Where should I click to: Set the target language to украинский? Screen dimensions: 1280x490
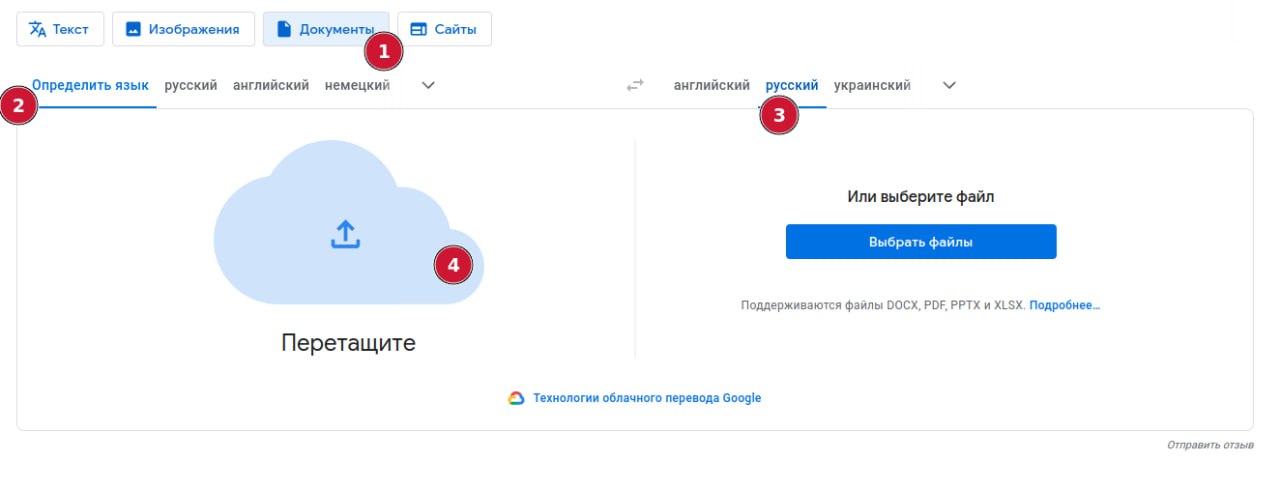coord(872,85)
